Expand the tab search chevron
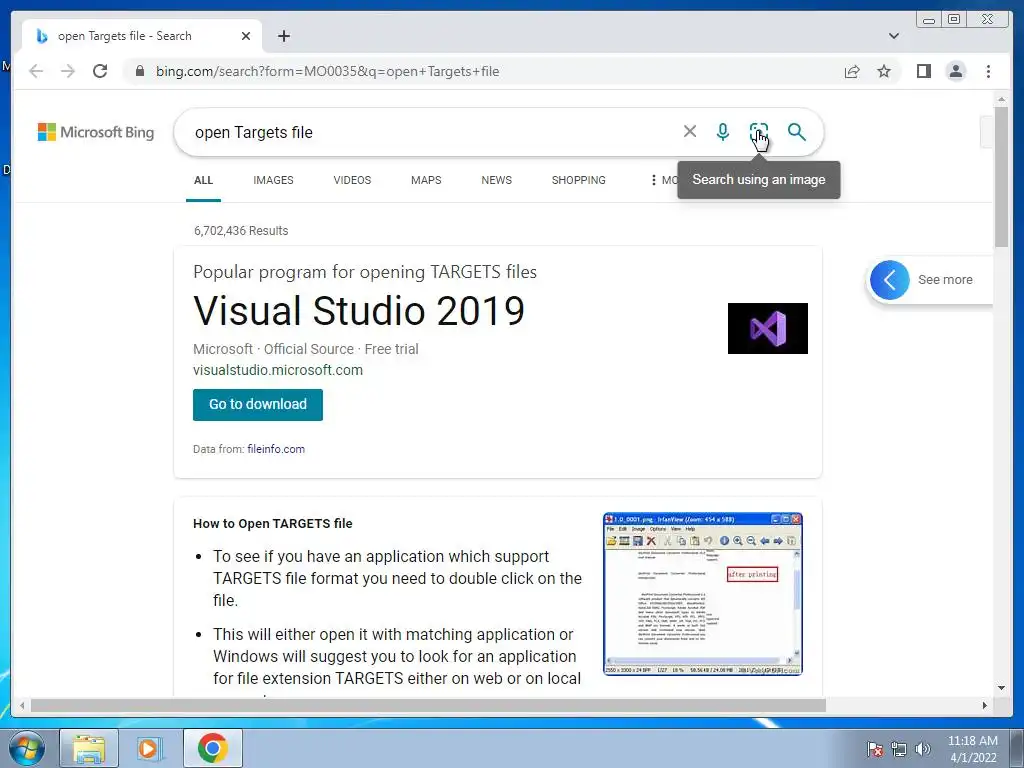The width and height of the screenshot is (1024, 768). [894, 36]
